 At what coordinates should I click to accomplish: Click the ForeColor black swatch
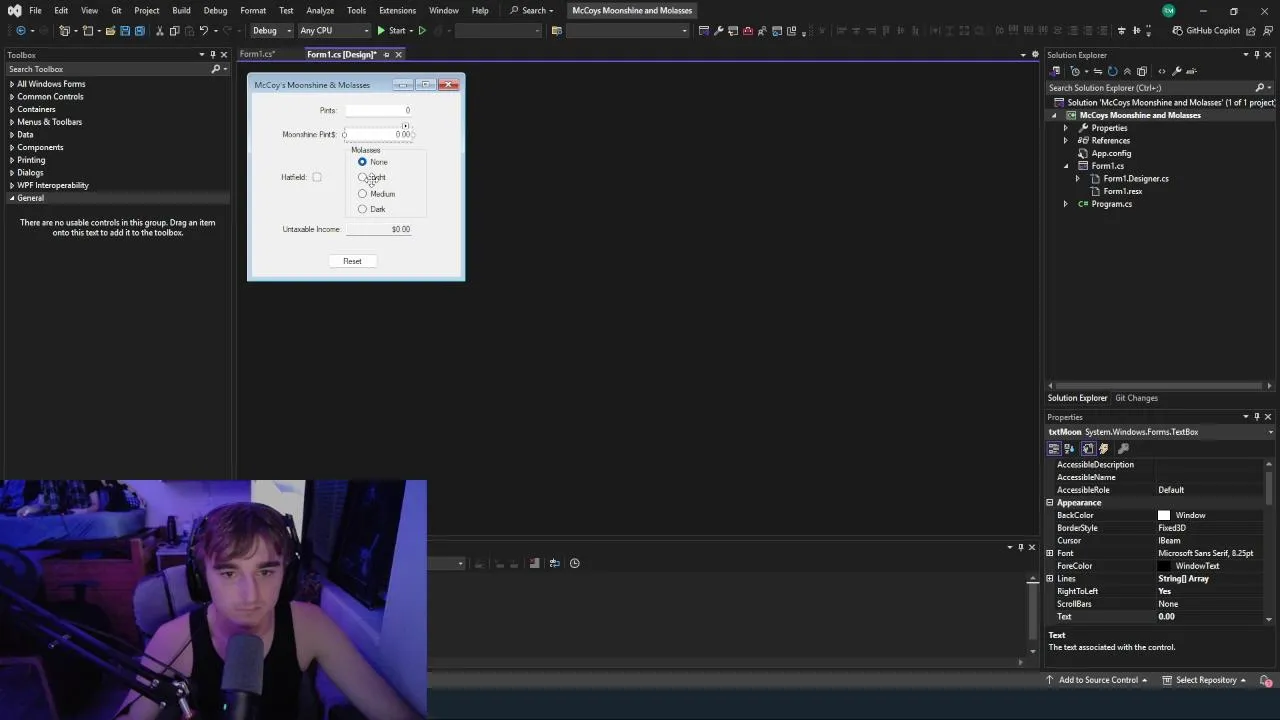coord(1164,566)
